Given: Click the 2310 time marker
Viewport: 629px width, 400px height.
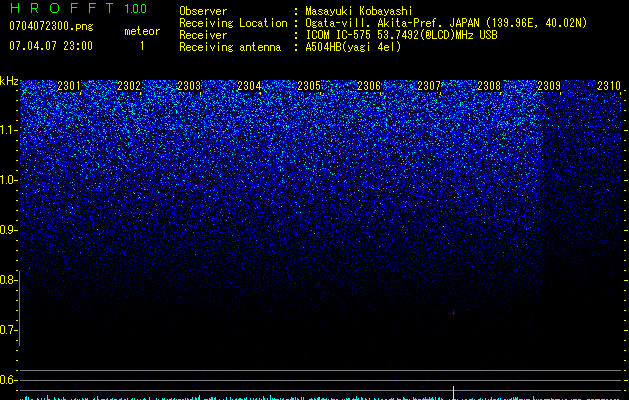Looking at the screenshot, I should coord(609,85).
